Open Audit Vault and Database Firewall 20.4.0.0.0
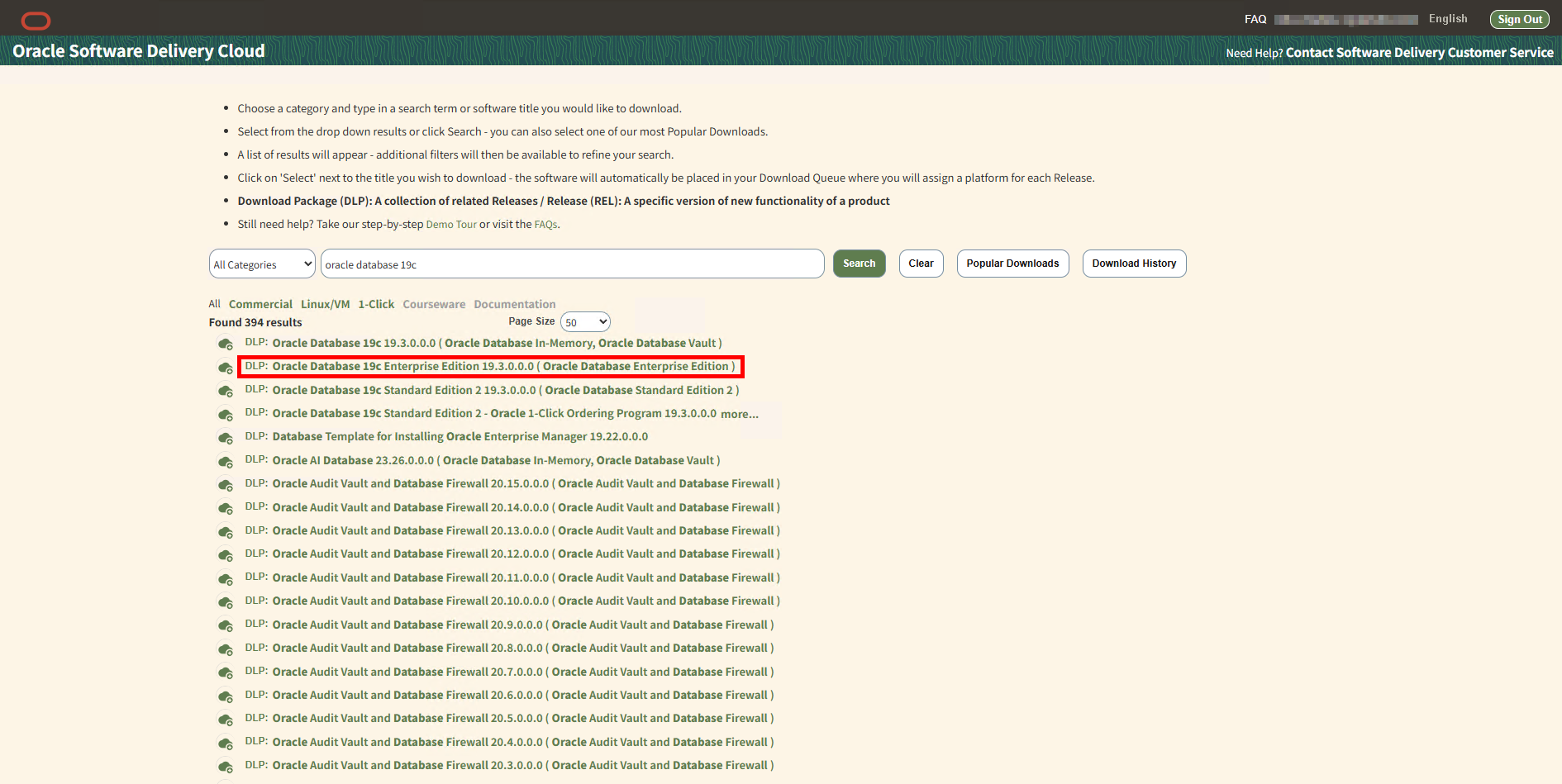This screenshot has width=1562, height=784. tap(523, 742)
